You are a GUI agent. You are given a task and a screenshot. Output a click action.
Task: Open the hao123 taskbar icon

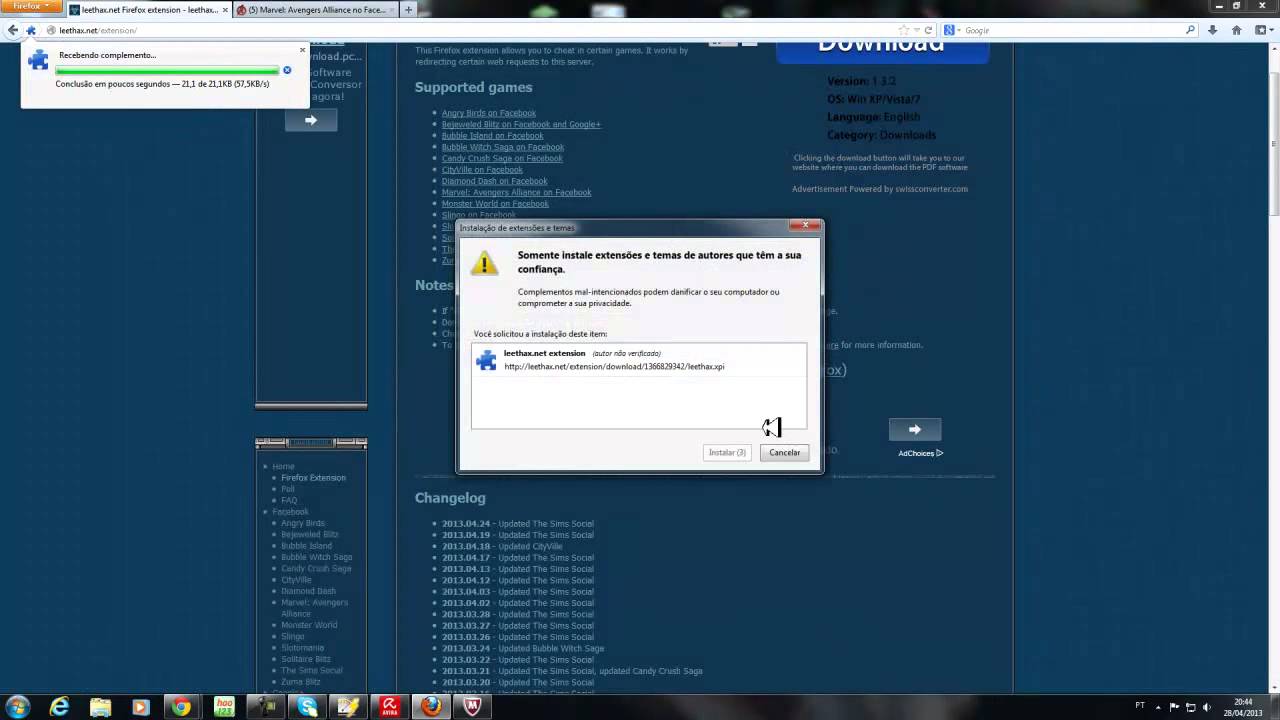(x=224, y=706)
